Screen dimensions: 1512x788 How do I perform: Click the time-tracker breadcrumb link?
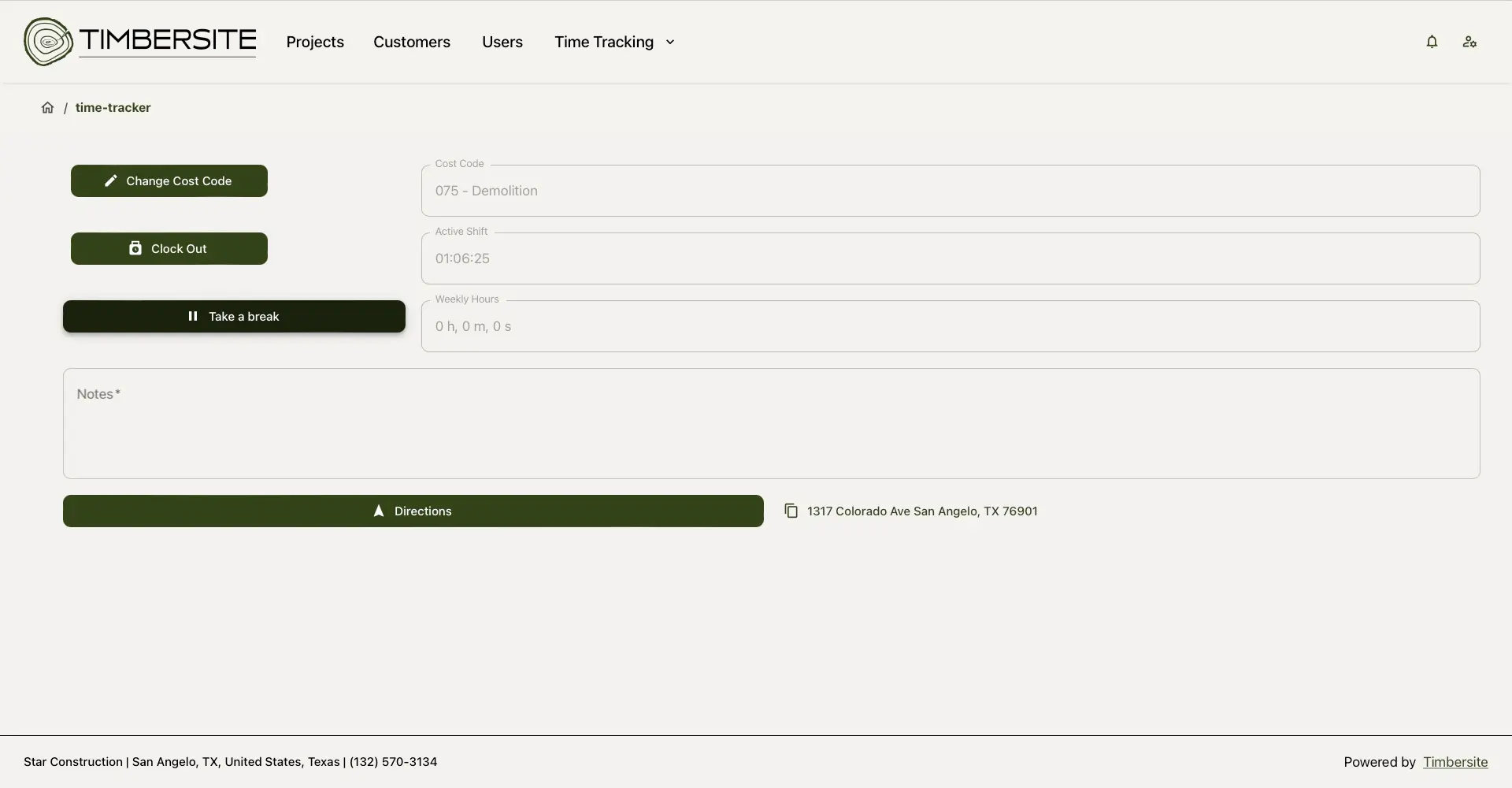point(113,108)
